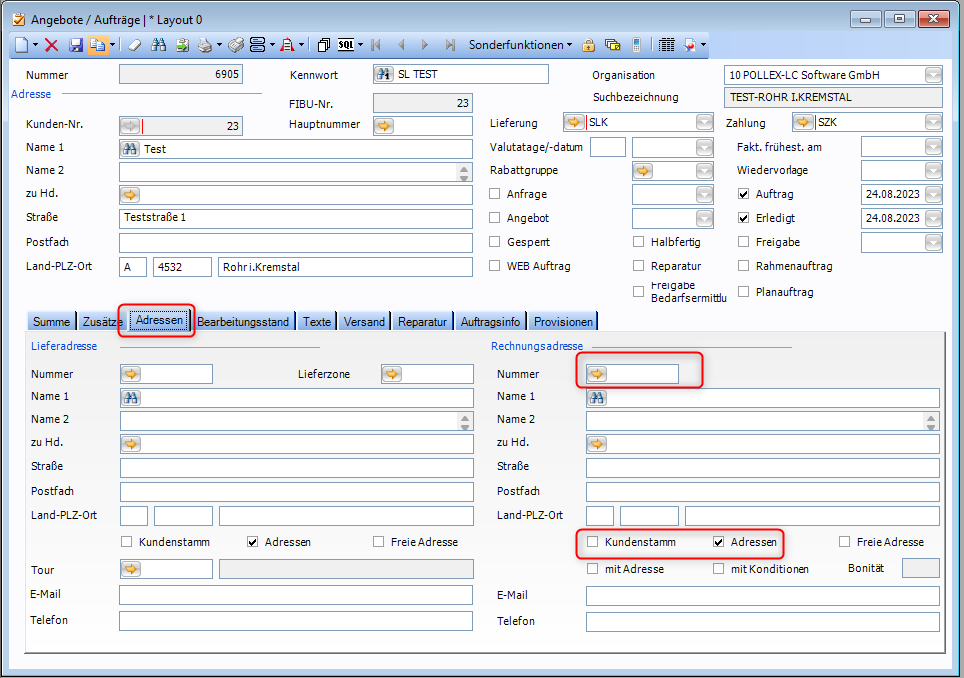Open the Zahlung SZK dropdown
This screenshot has width=964, height=678.
(932, 123)
